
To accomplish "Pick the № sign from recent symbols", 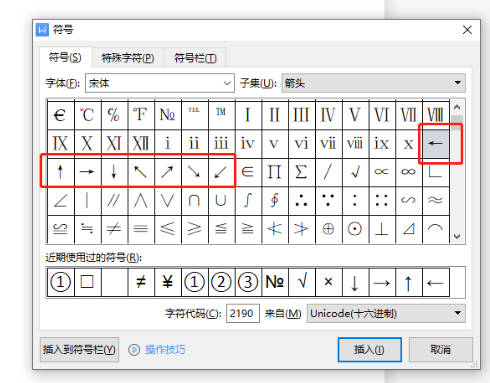I will [275, 282].
